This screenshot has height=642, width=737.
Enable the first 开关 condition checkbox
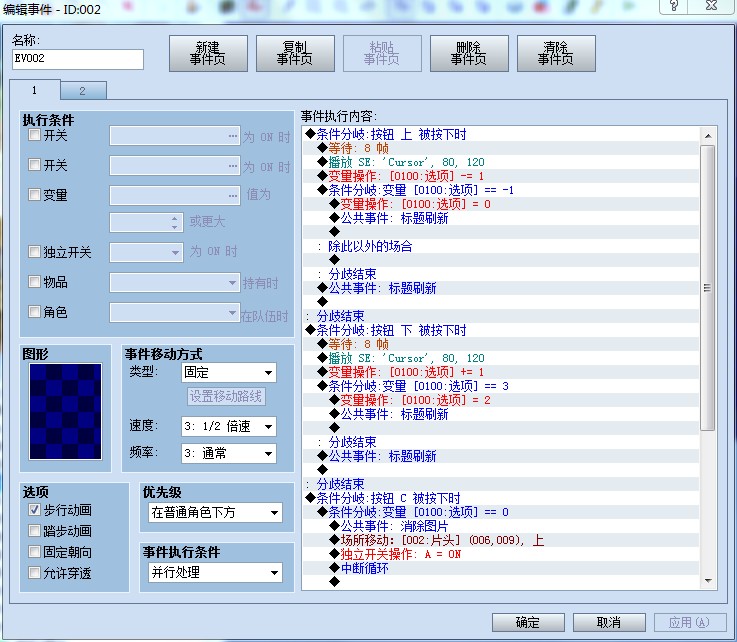click(34, 135)
